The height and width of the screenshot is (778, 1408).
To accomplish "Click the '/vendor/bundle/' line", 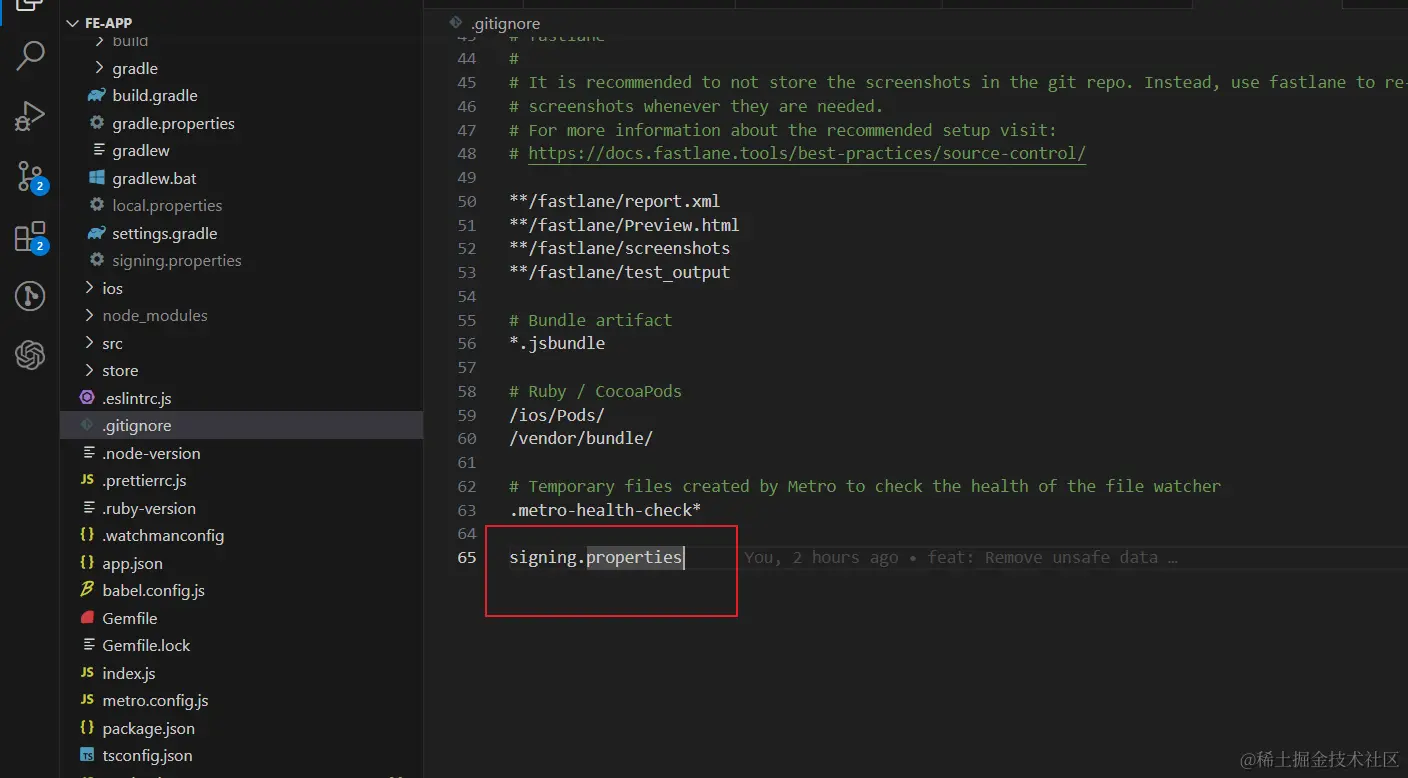I will click(x=581, y=438).
